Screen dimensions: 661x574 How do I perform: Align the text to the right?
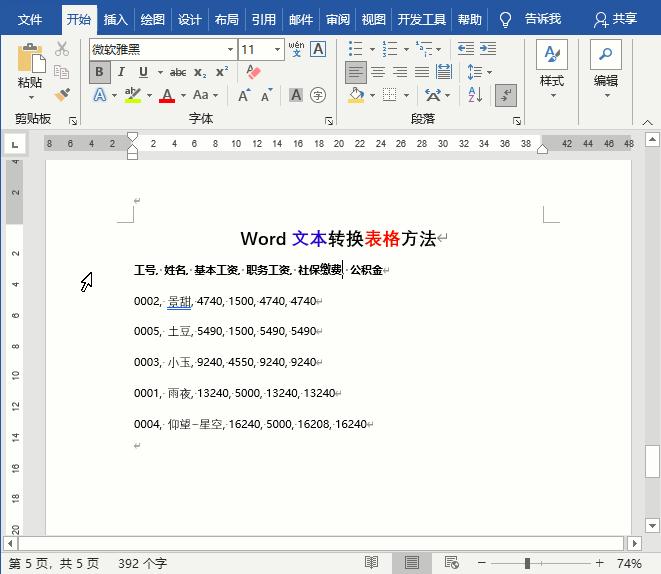[x=400, y=72]
